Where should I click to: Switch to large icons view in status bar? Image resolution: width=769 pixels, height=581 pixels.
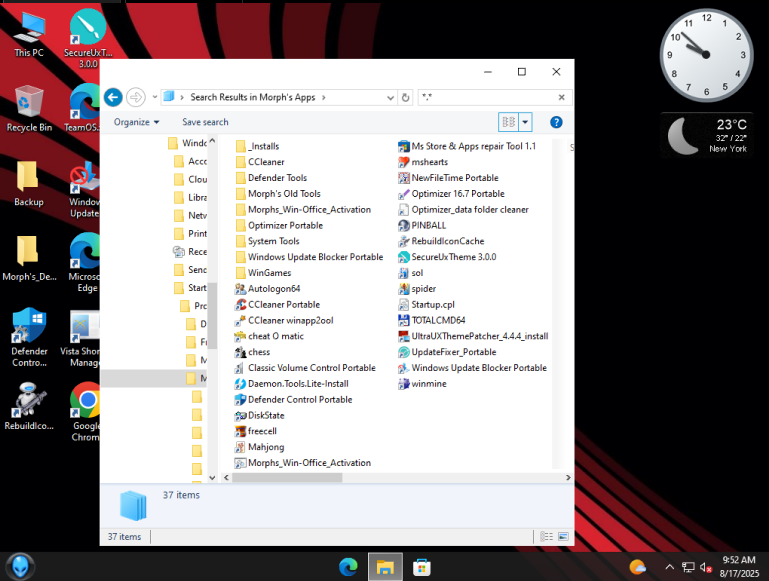pyautogui.click(x=563, y=536)
